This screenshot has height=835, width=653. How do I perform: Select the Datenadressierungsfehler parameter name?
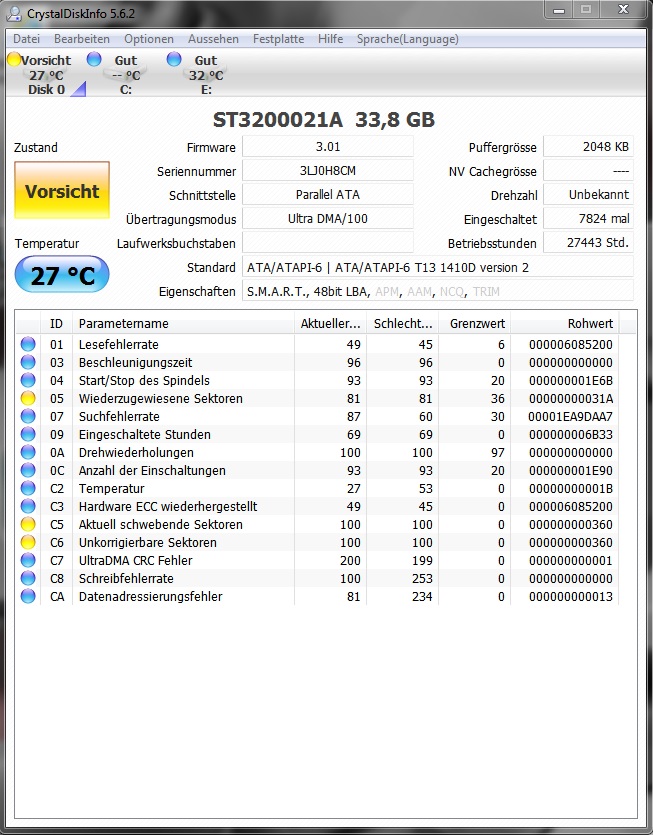[150, 596]
